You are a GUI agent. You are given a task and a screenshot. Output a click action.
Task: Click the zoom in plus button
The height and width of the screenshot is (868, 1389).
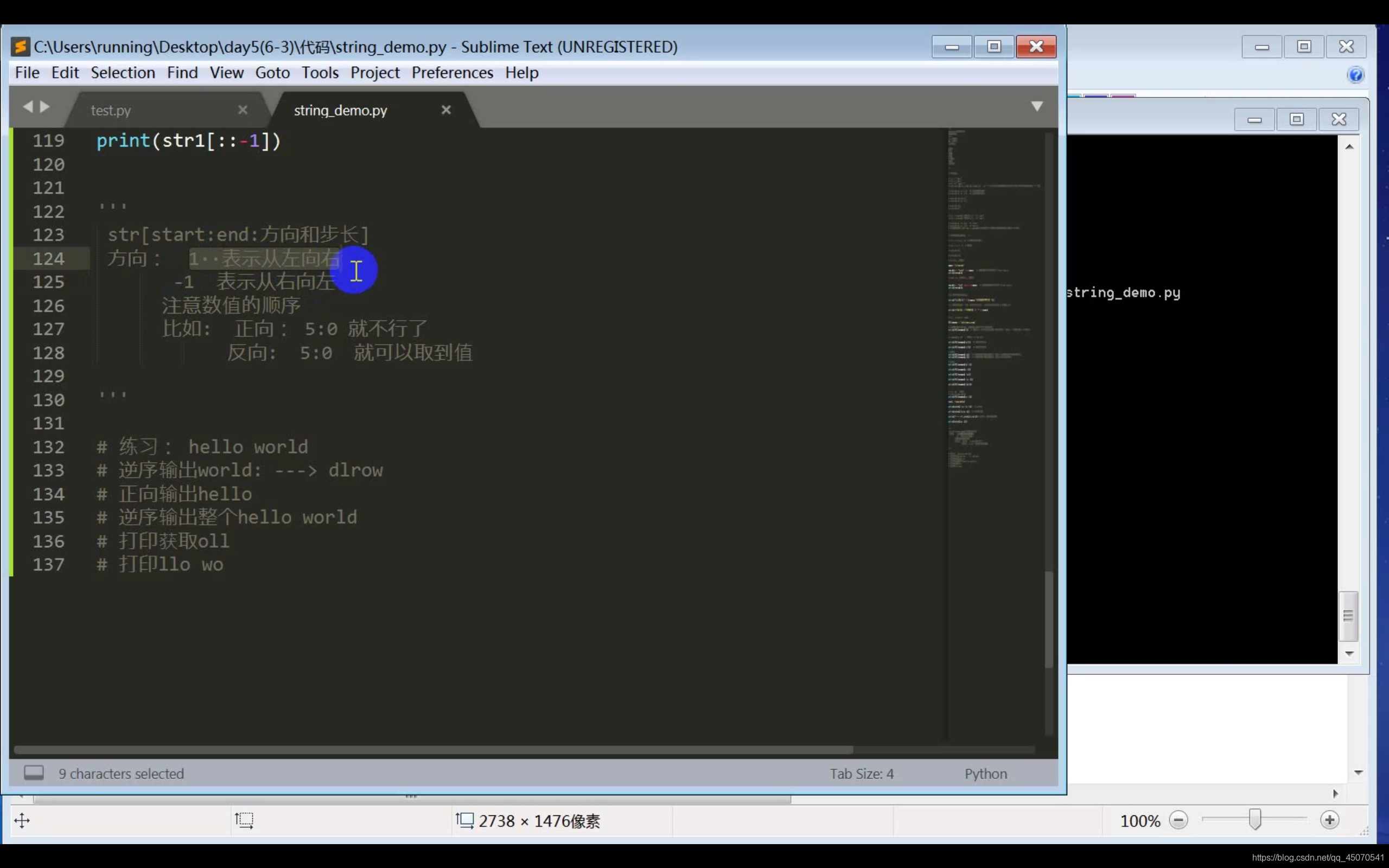pos(1329,820)
